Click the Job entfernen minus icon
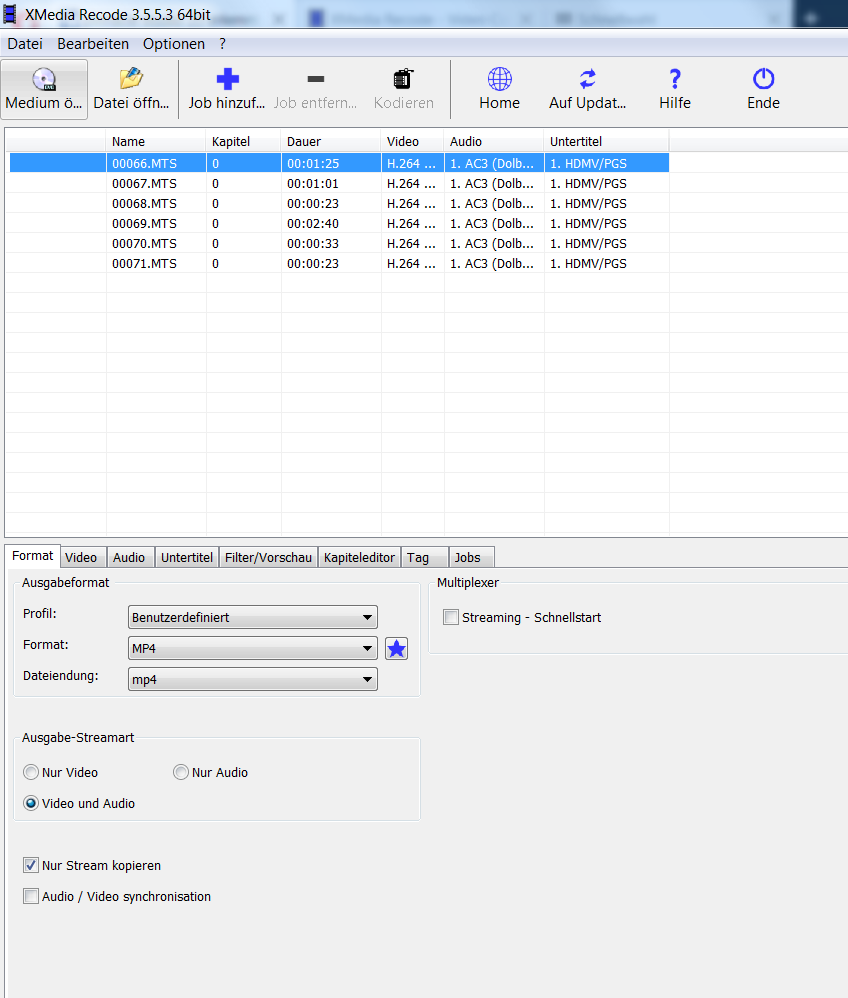848x998 pixels. tap(316, 79)
